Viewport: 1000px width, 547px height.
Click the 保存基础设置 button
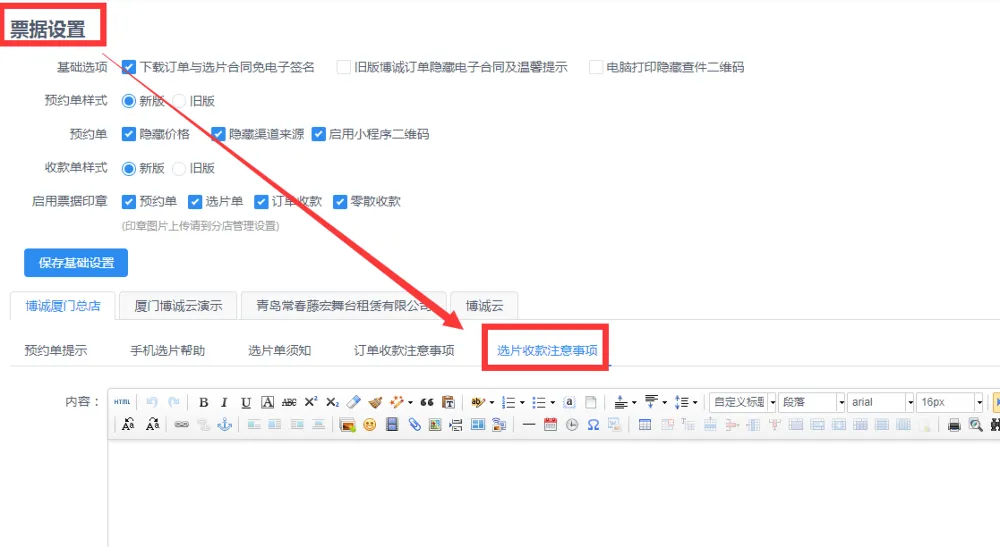(76, 263)
